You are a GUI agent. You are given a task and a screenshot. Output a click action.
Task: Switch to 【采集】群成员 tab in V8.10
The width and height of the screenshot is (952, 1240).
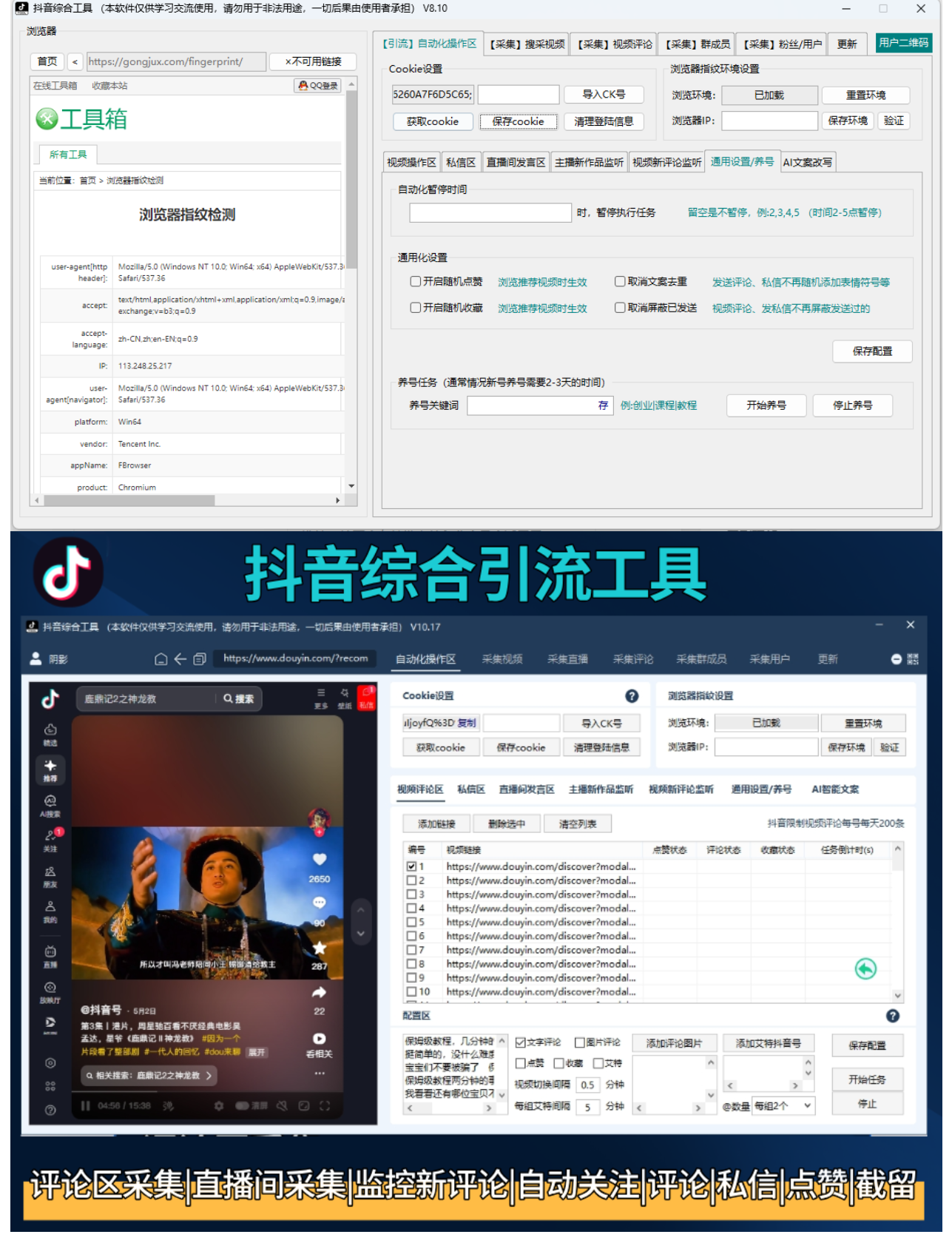pos(697,44)
